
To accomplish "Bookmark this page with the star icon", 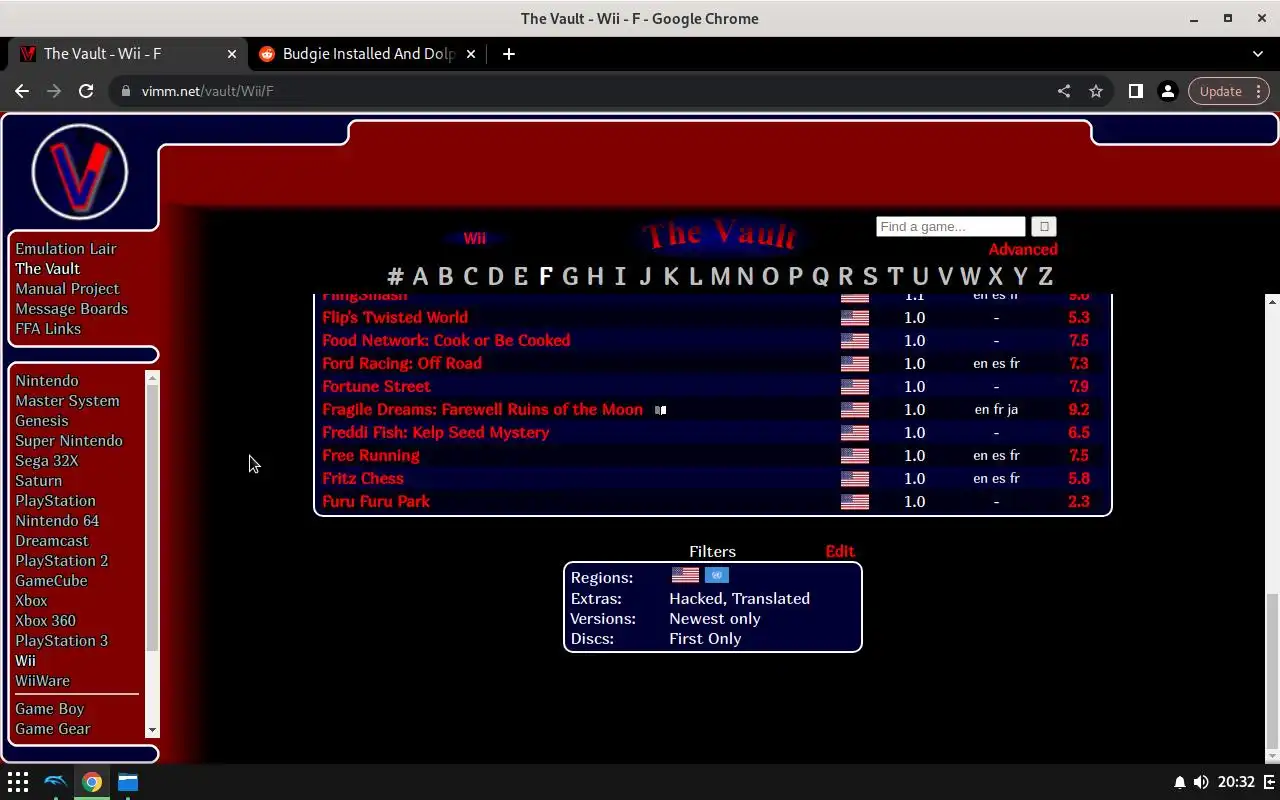I will (x=1096, y=91).
